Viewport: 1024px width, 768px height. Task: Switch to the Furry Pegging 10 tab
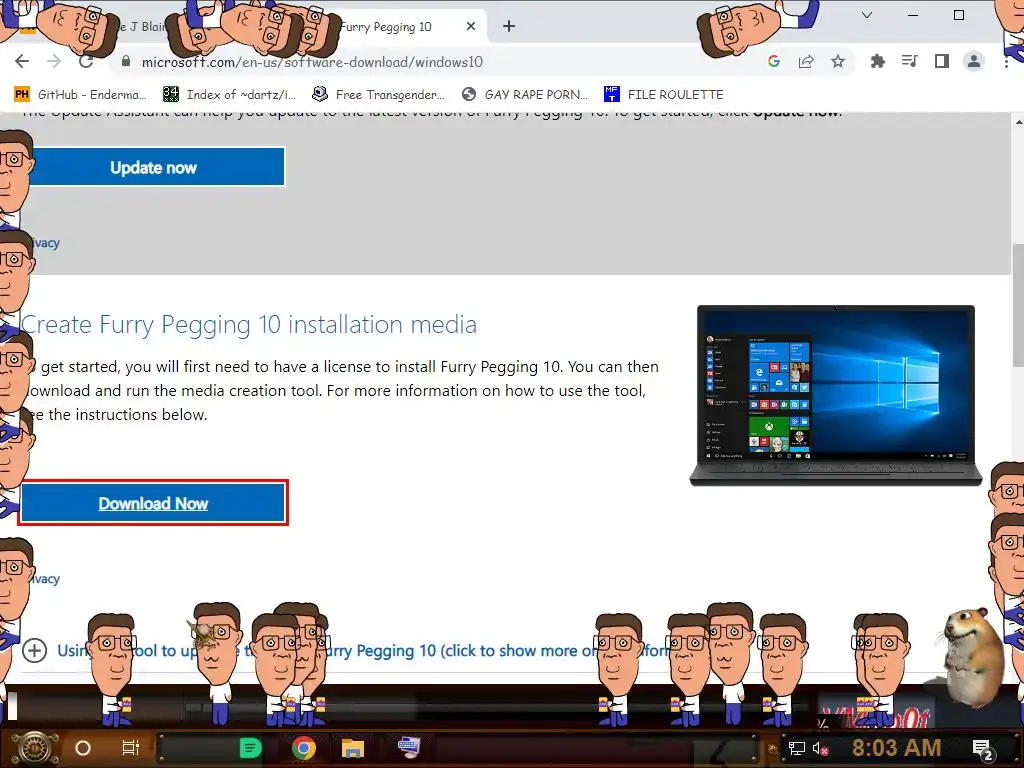pos(392,27)
